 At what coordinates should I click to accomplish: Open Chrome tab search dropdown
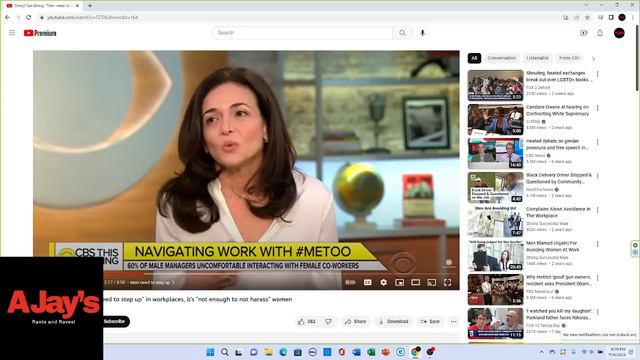coord(586,5)
